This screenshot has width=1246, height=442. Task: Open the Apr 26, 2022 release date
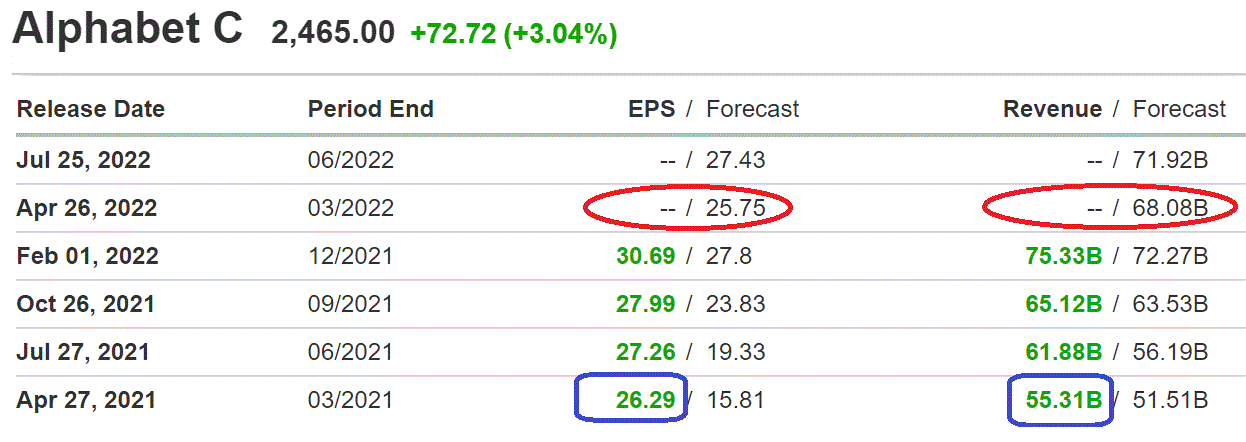click(87, 208)
